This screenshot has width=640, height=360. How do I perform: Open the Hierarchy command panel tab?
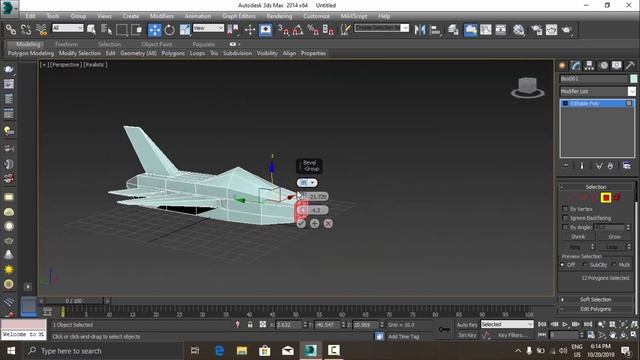click(589, 65)
